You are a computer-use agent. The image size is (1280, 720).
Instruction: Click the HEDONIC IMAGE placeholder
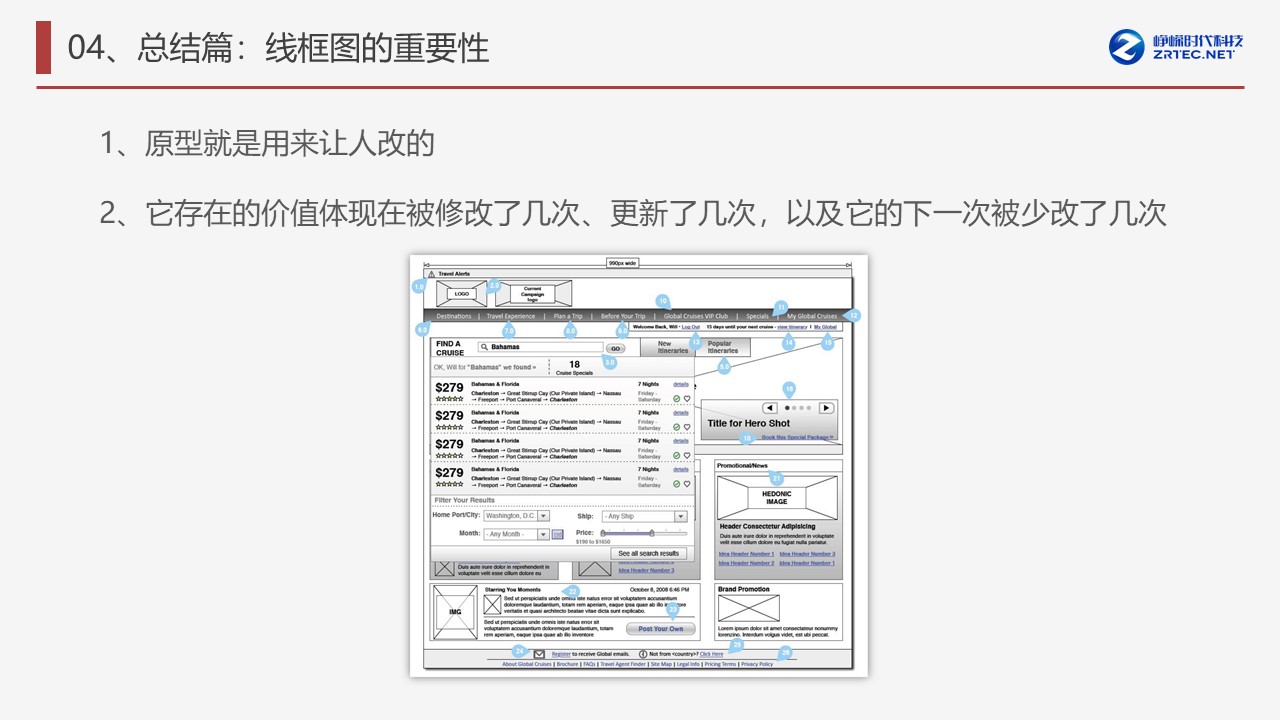click(777, 497)
